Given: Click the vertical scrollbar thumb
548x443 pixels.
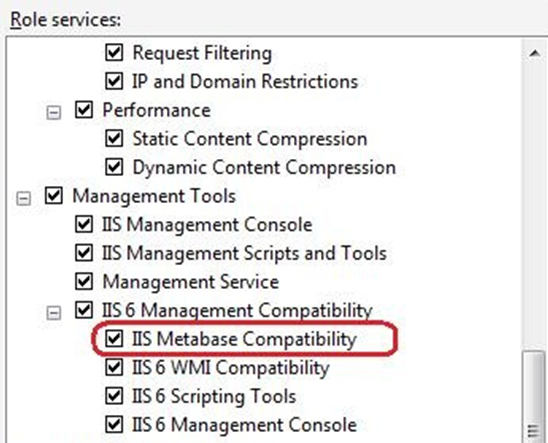Looking at the screenshot, I should [x=534, y=397].
